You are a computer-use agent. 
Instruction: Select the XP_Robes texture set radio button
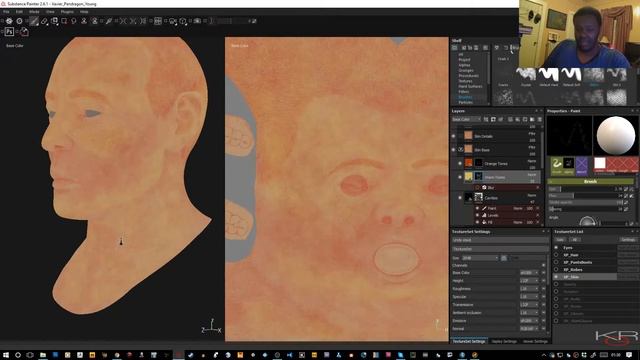pyautogui.click(x=556, y=270)
